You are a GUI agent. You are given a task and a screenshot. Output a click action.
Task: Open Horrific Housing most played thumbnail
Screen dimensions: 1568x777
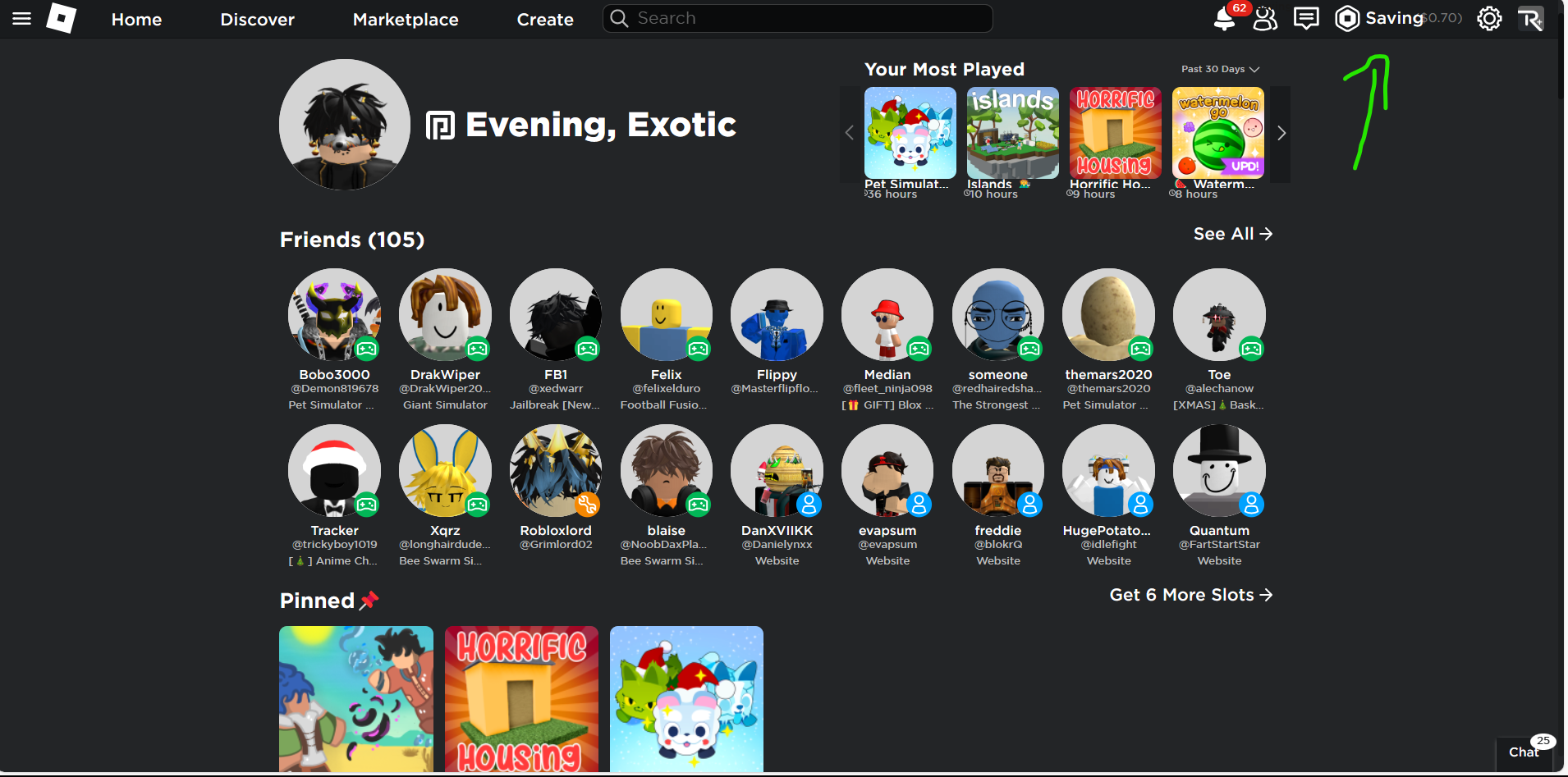point(1116,133)
